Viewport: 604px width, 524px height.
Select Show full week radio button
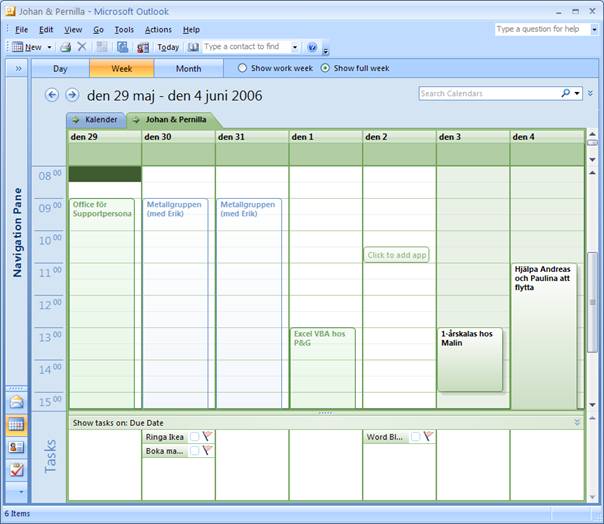coord(325,68)
